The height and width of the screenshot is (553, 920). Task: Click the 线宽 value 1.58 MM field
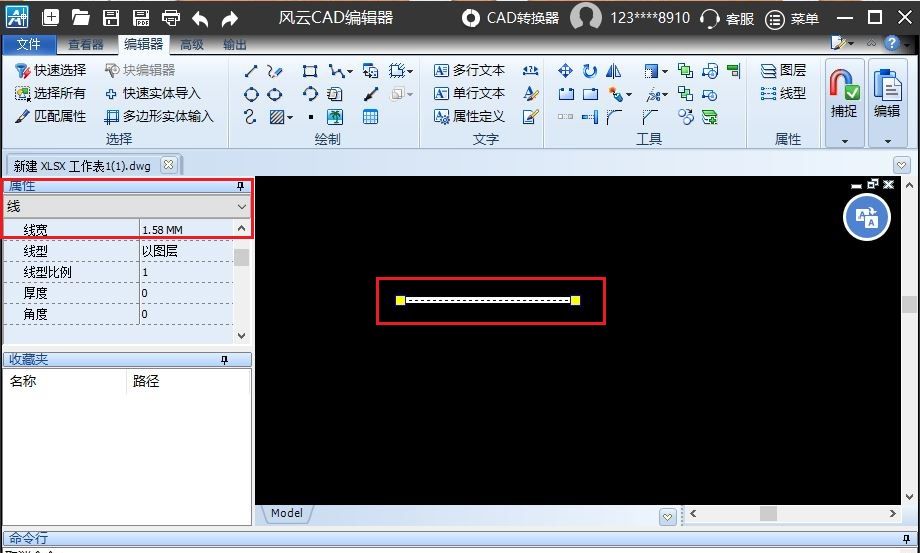pos(187,229)
